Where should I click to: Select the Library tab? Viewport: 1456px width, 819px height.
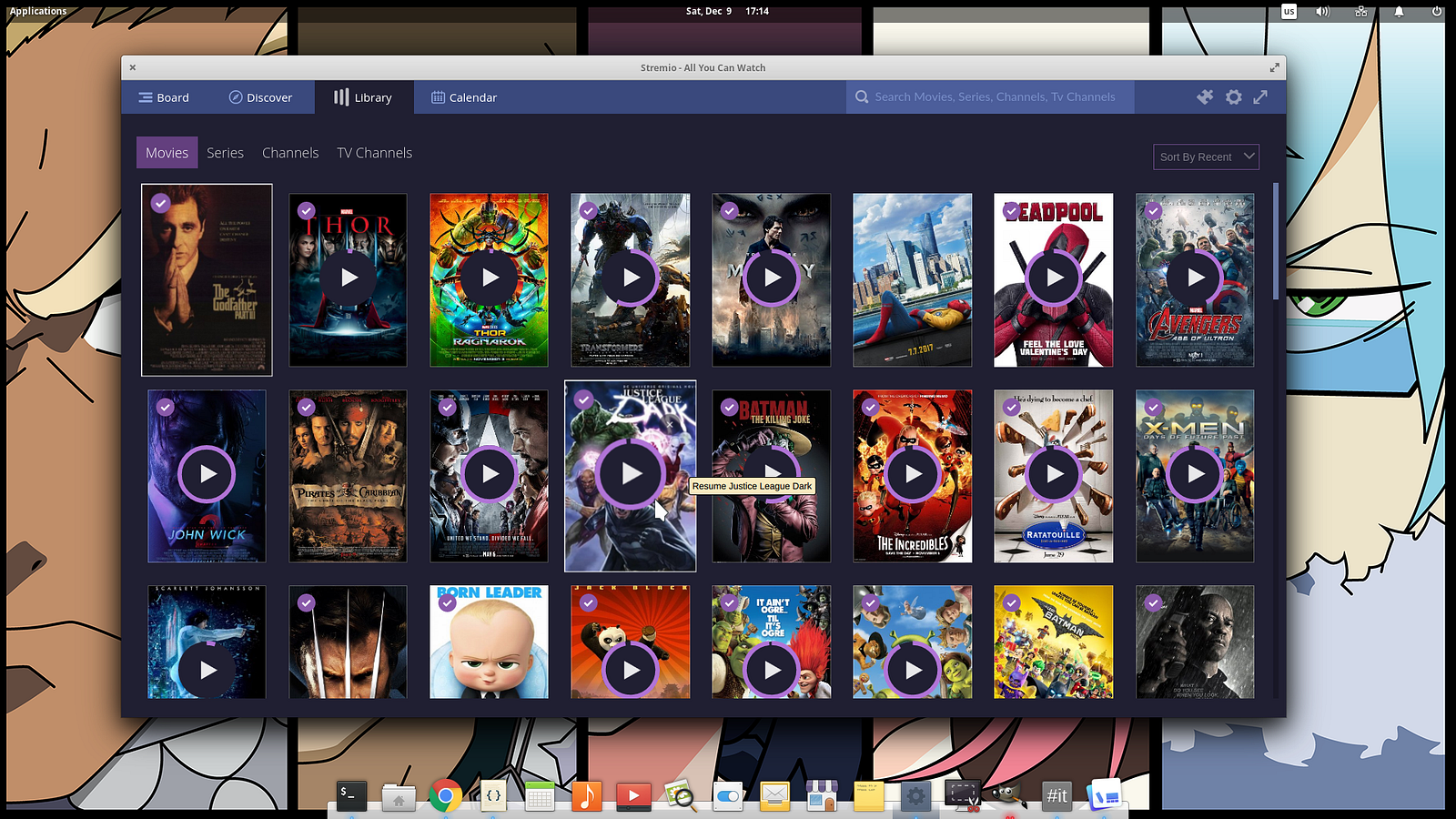tap(364, 97)
